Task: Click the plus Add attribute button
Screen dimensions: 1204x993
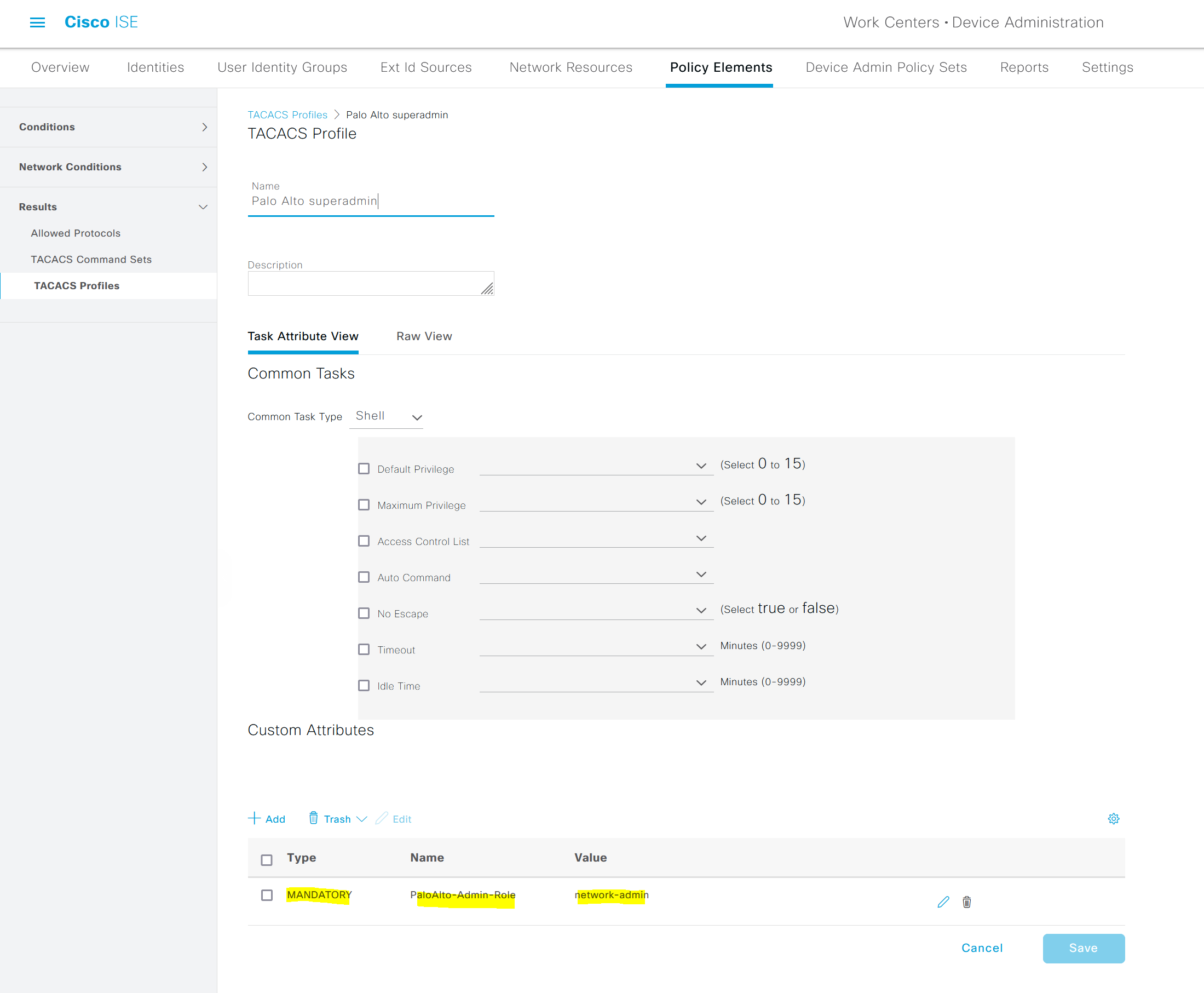Action: click(x=267, y=818)
